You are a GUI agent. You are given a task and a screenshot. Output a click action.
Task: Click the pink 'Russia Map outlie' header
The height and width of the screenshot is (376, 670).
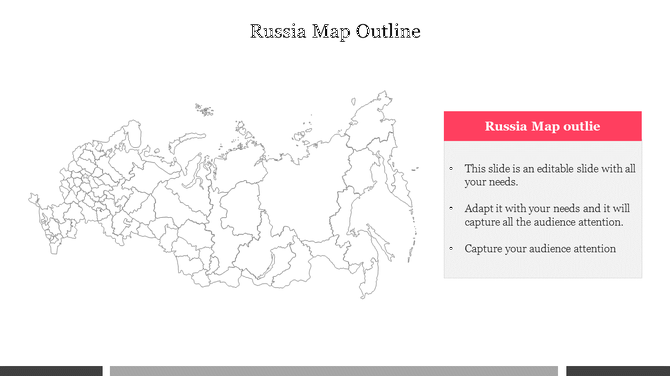543,126
